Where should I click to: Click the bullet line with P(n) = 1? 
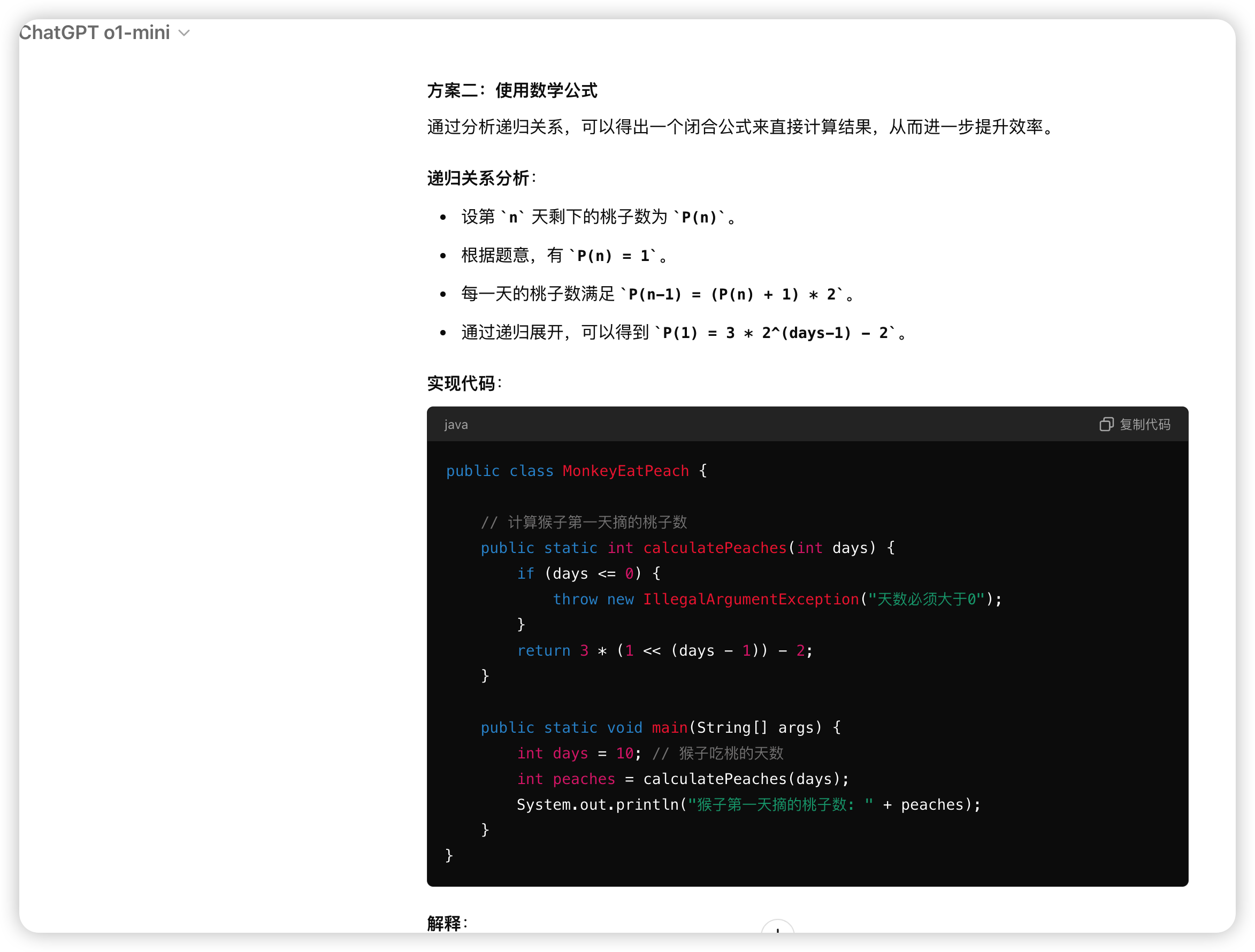[x=565, y=255]
